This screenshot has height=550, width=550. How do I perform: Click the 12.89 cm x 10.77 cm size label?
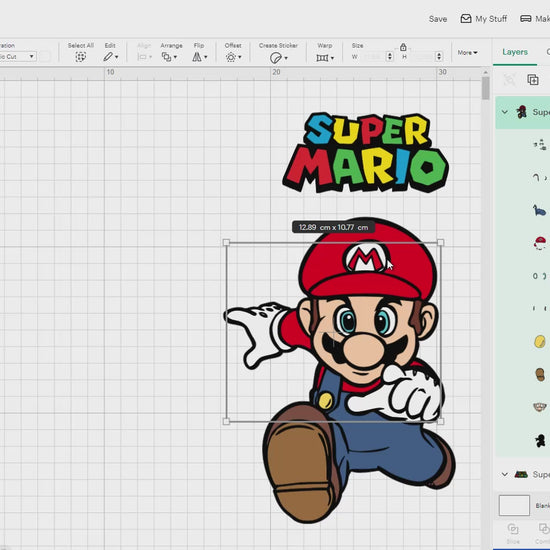click(x=333, y=227)
